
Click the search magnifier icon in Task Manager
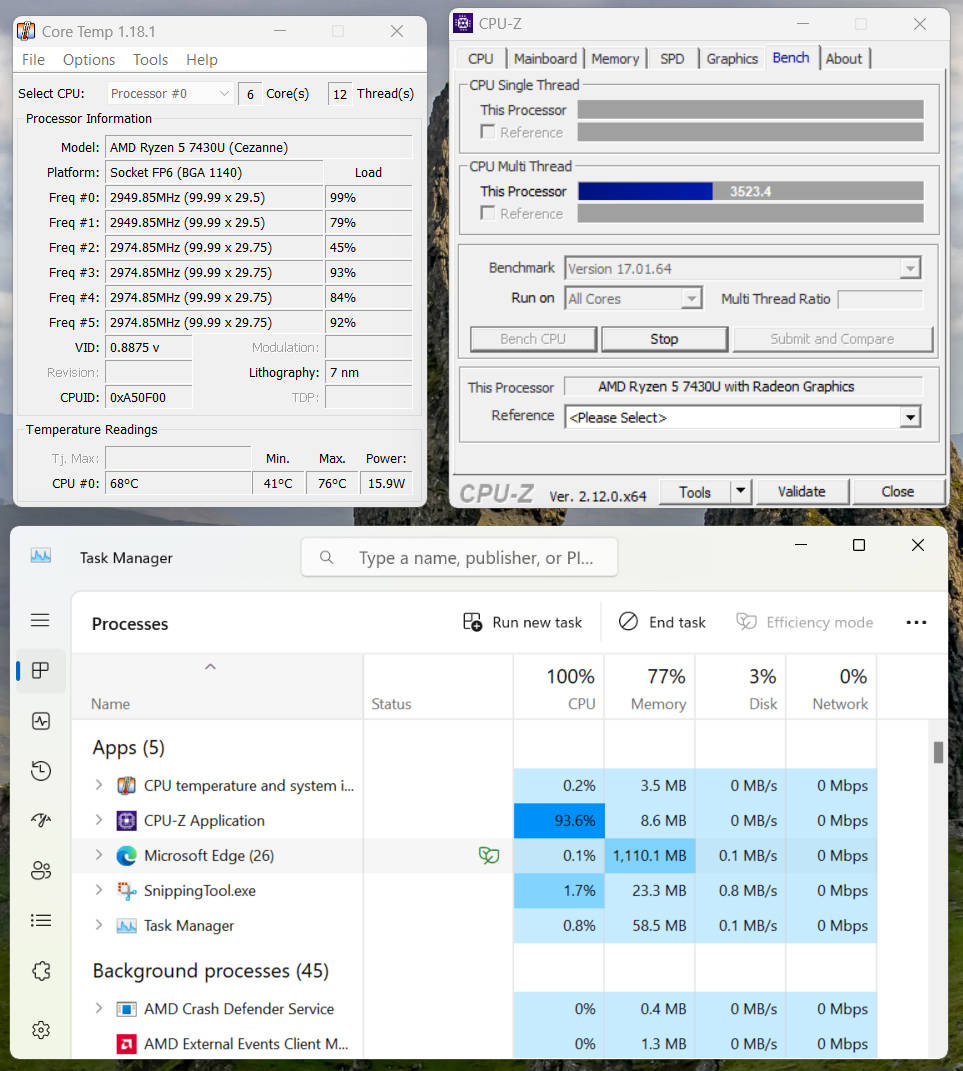tap(326, 557)
